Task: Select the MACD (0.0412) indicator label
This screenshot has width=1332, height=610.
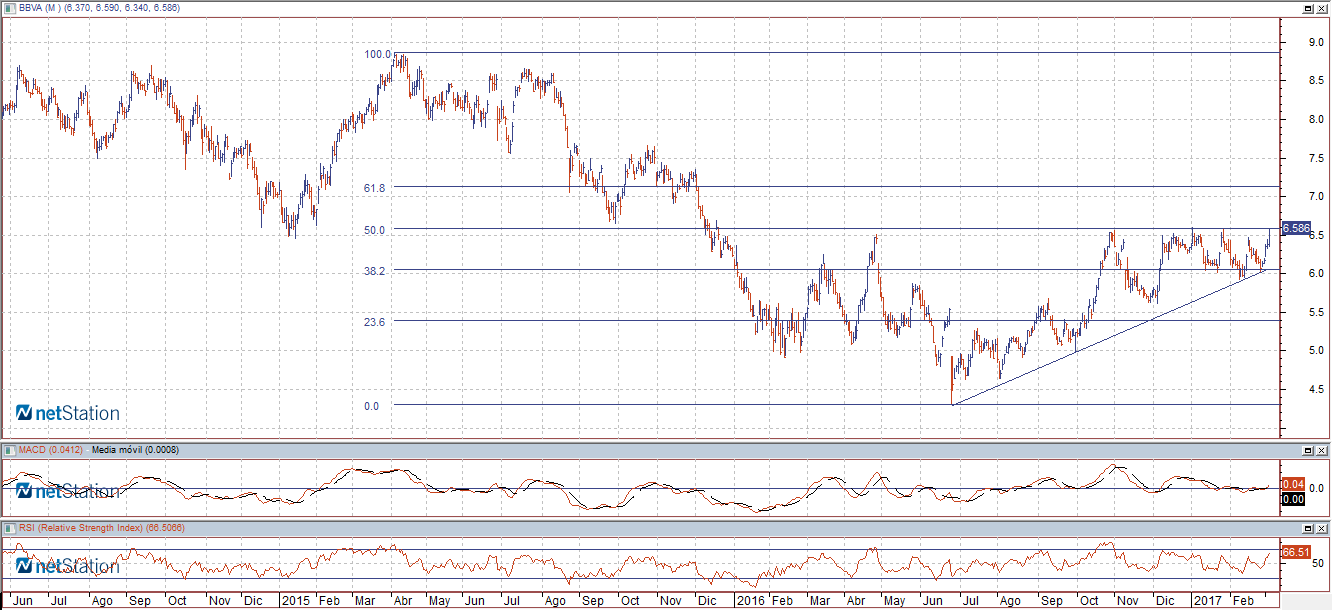Action: 52,450
